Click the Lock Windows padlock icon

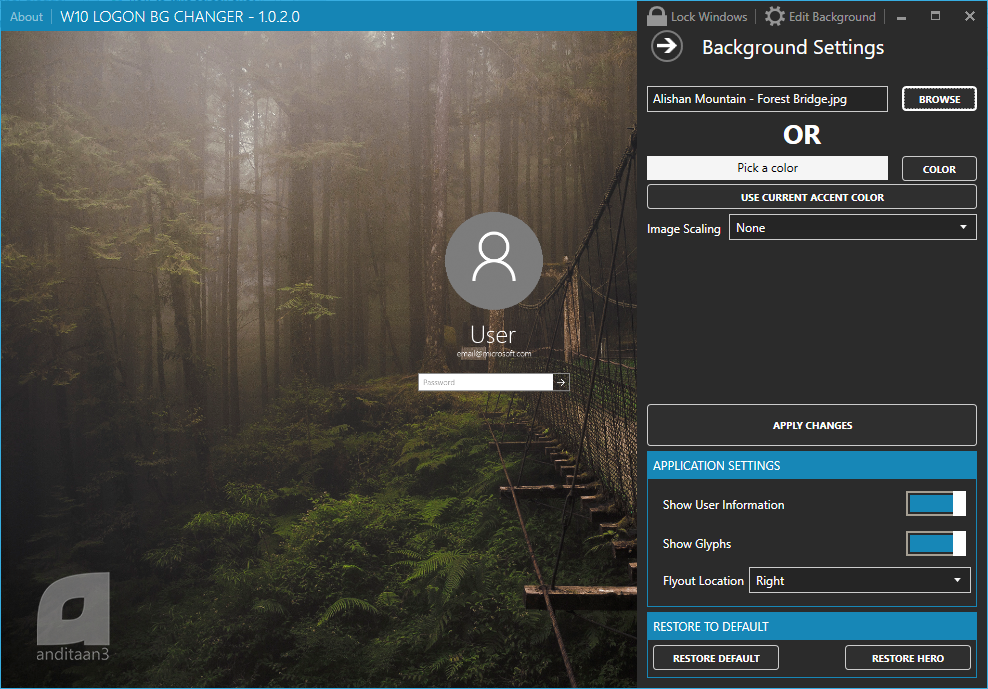point(657,16)
